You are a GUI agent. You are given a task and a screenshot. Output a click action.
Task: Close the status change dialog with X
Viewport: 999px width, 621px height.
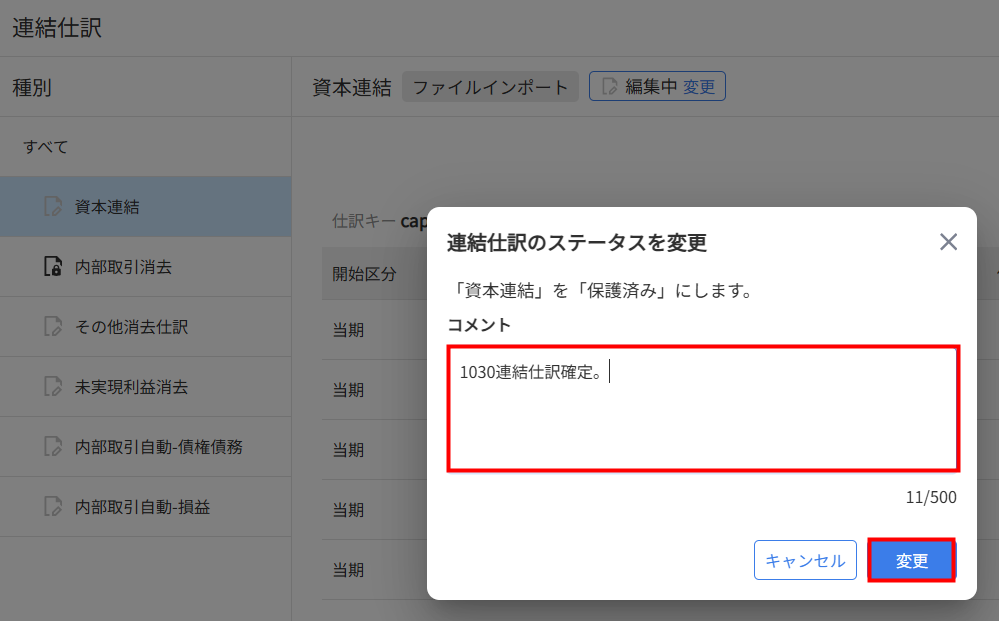[x=948, y=242]
